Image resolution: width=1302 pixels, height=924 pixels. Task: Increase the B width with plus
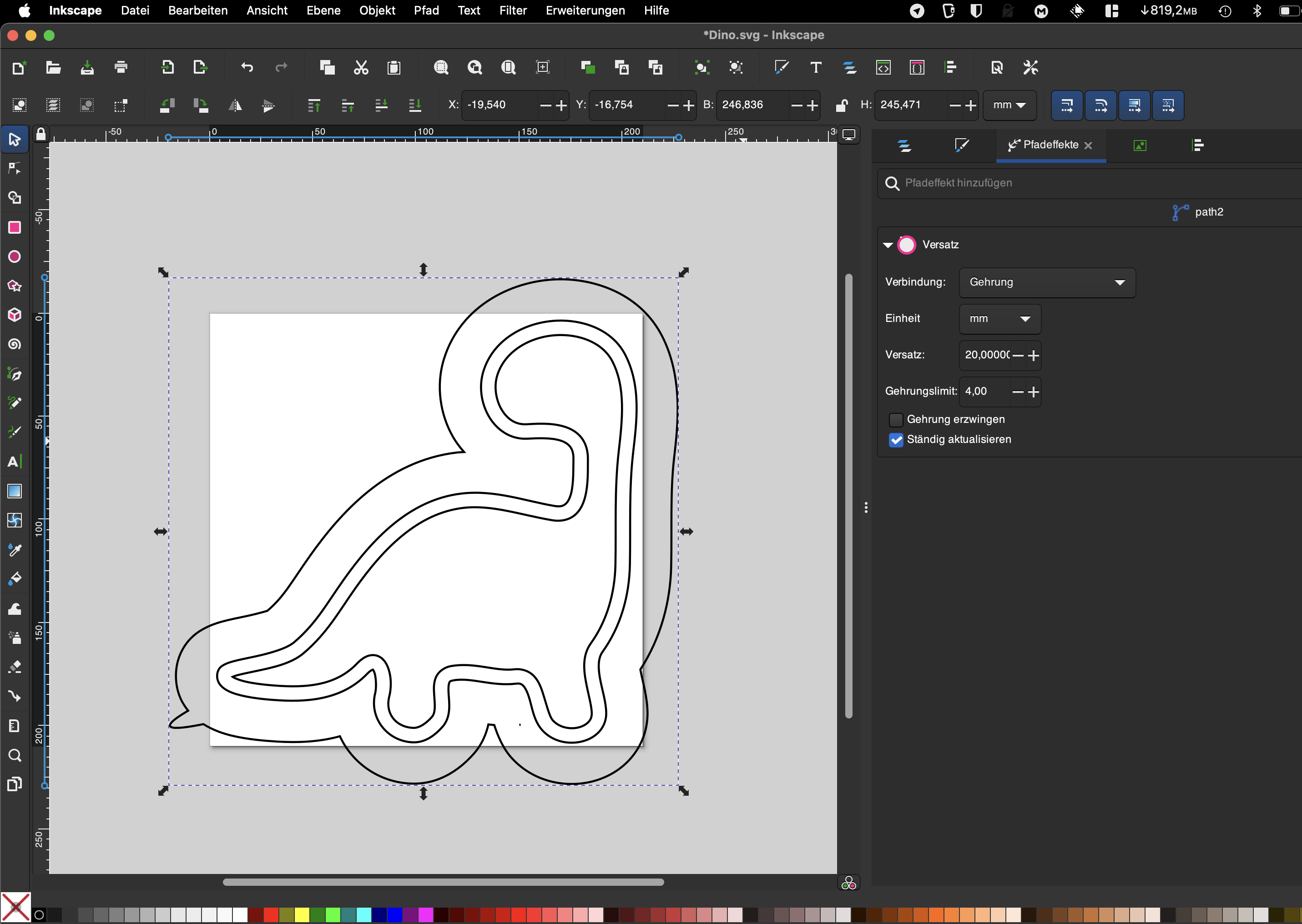click(812, 105)
